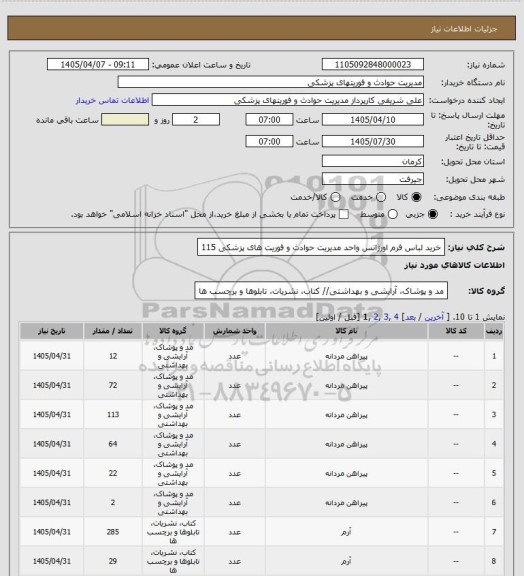This screenshot has width=524, height=576.
Task: Click the تعداد / مقدار column header
Action: [112, 331]
